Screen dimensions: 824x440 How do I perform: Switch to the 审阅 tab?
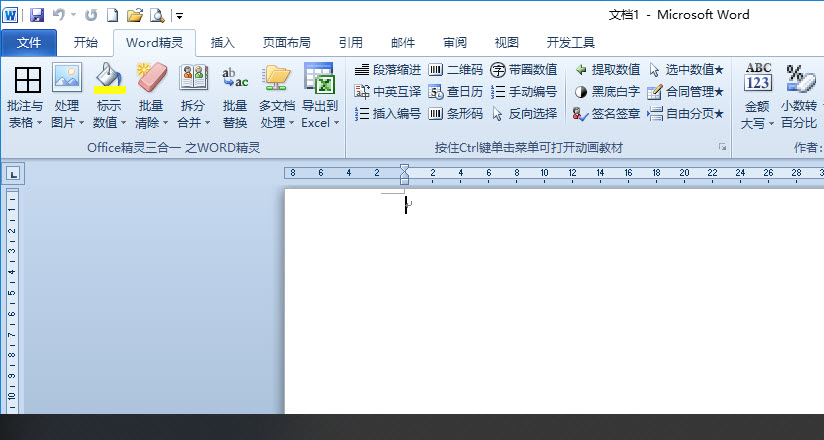[455, 43]
